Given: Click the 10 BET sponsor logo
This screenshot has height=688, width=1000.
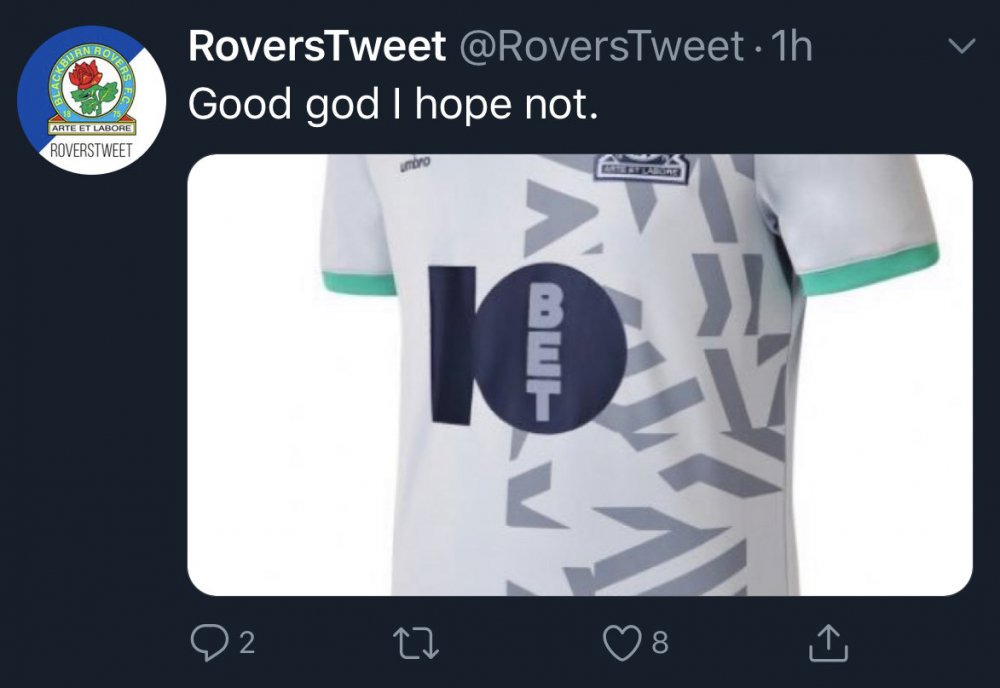Looking at the screenshot, I should pos(527,343).
